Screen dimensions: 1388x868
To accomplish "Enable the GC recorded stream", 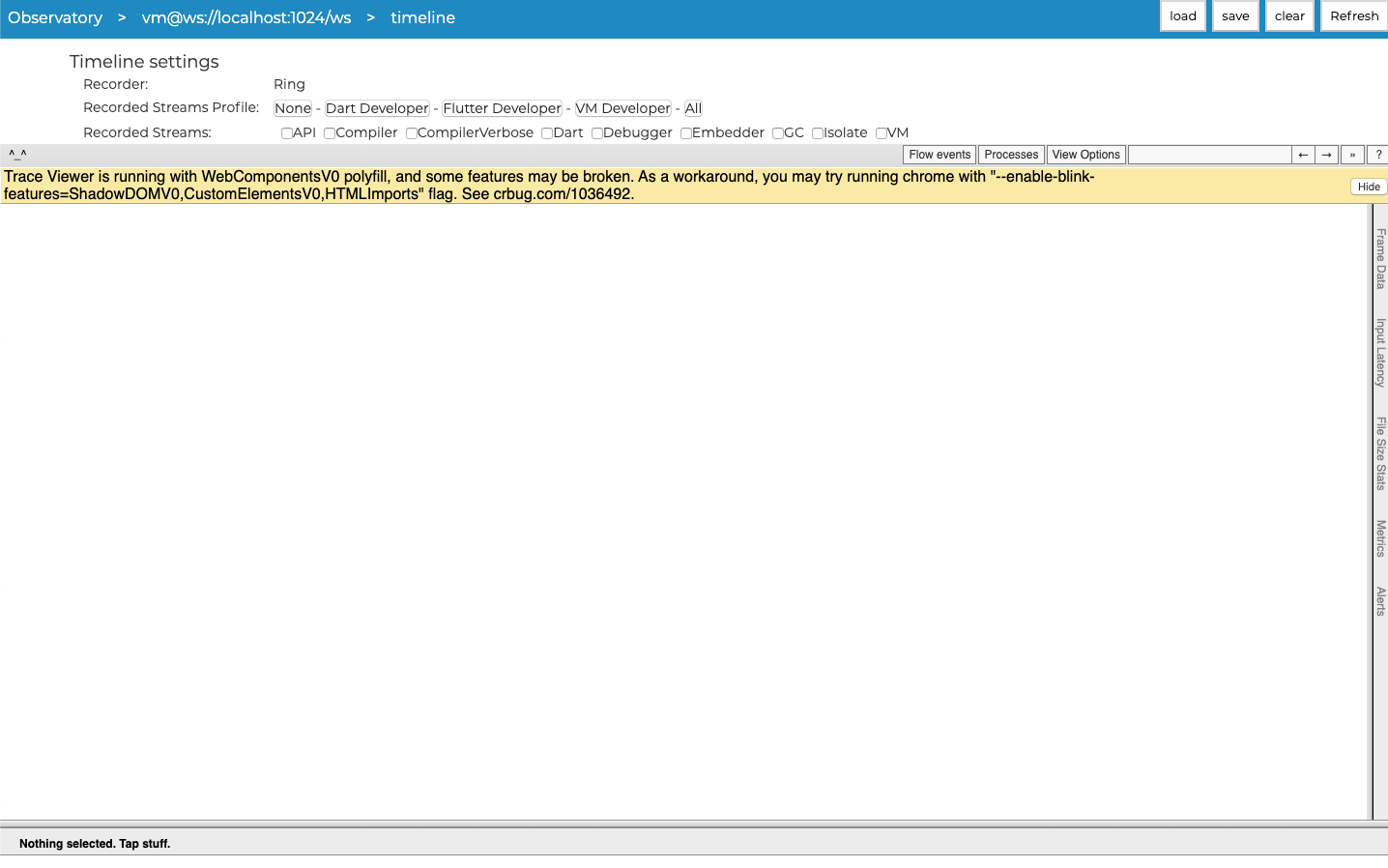I will click(779, 132).
